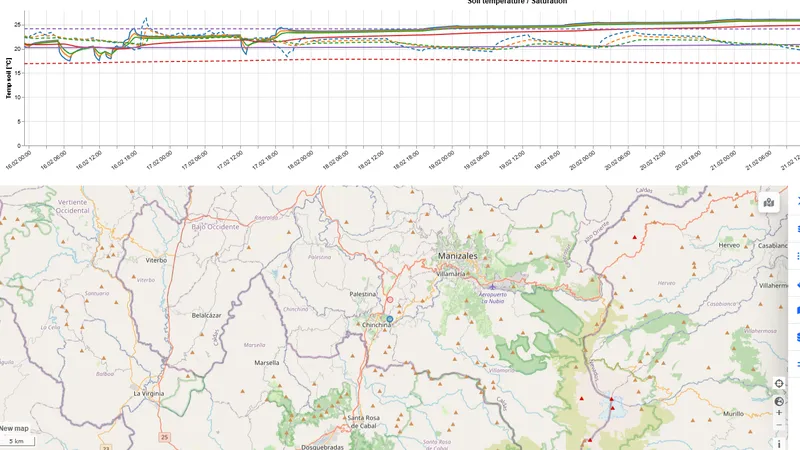Open the map info icon

pos(779,442)
